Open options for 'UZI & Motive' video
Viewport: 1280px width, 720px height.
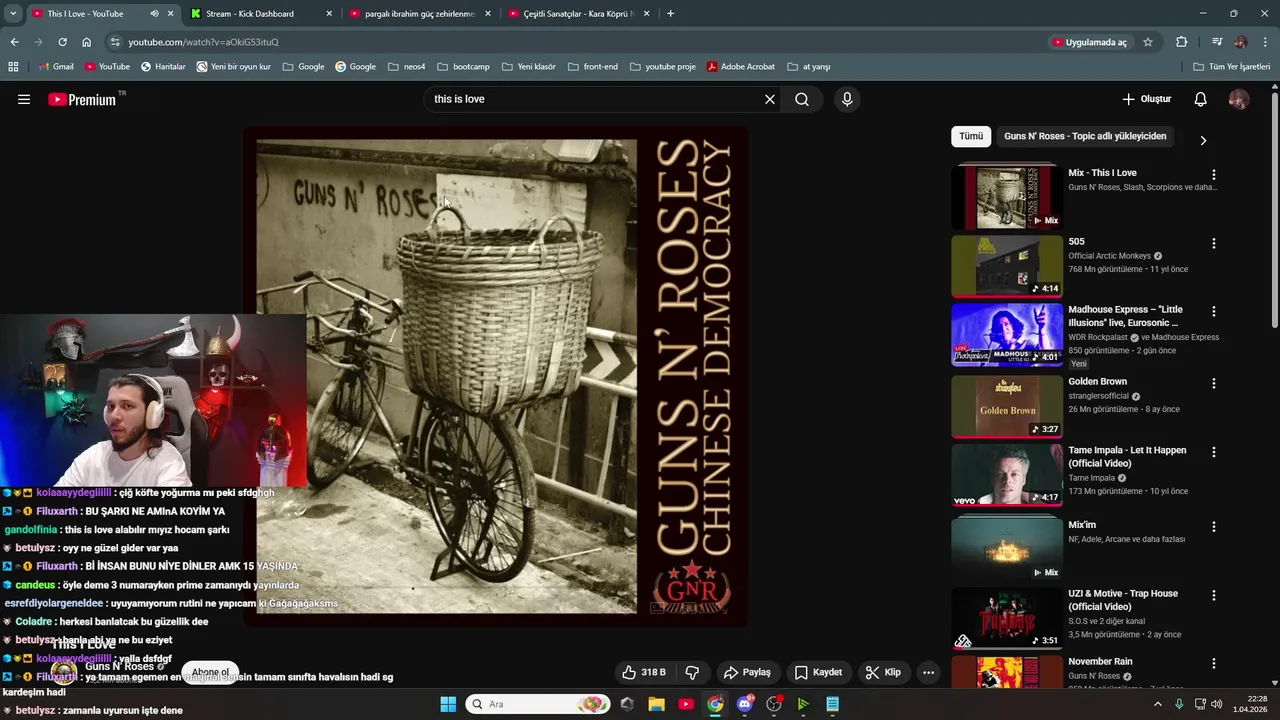(1214, 595)
